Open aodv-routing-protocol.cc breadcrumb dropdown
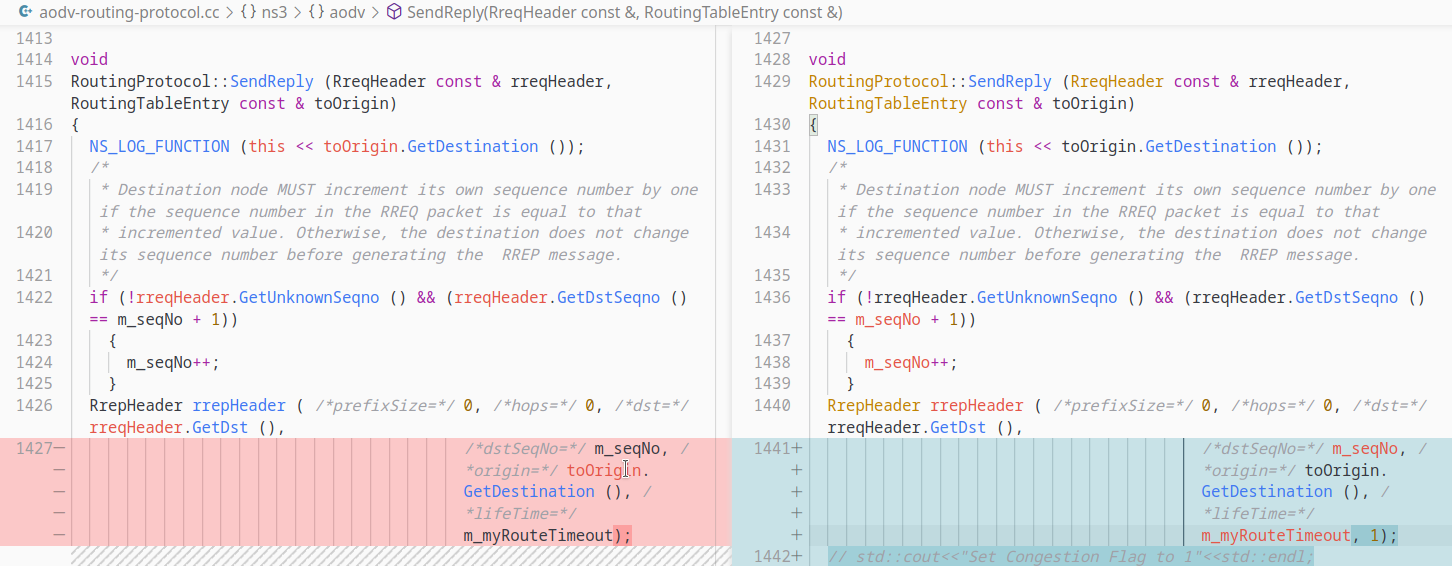Screen dimensions: 1452x566 click(127, 12)
